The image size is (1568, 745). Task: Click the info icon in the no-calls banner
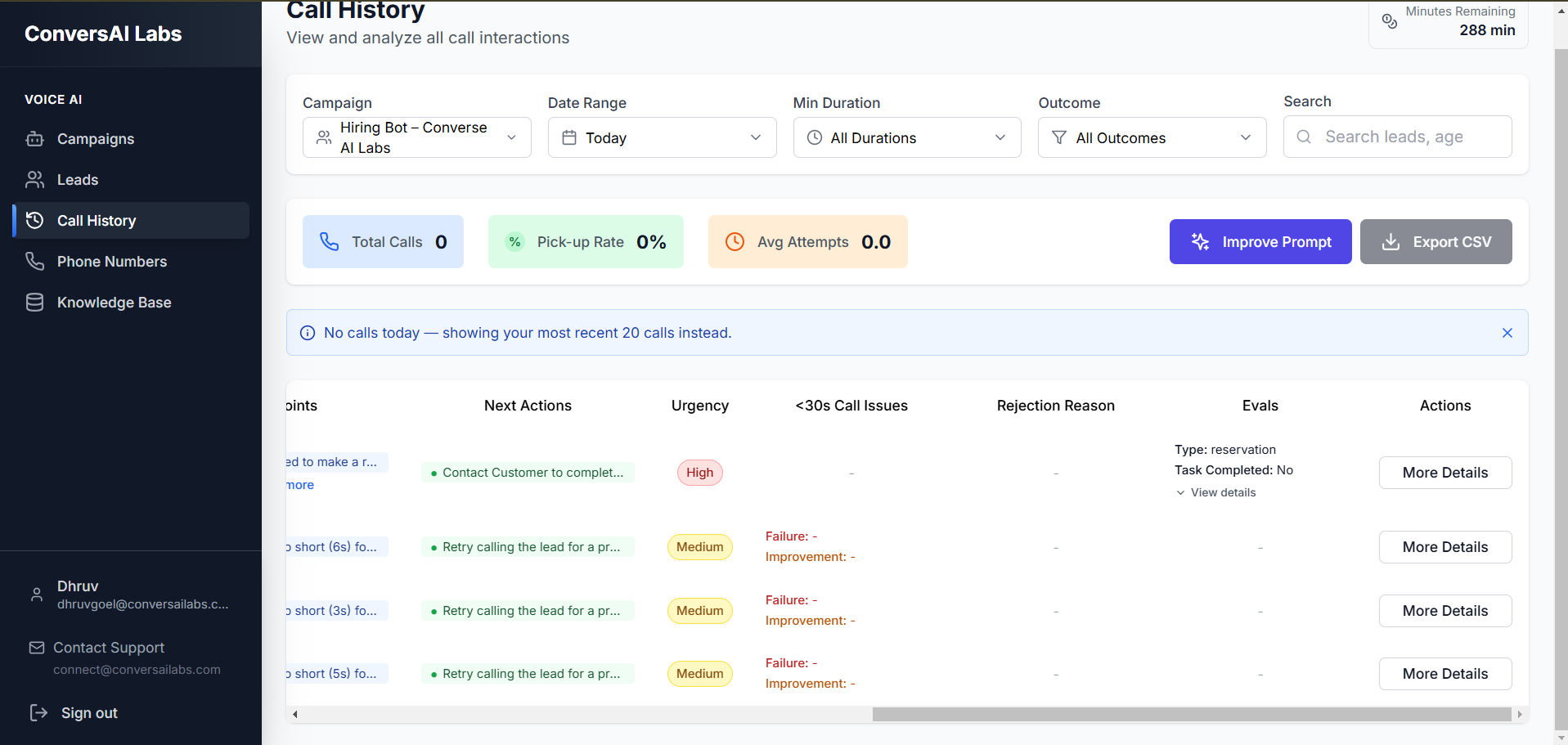point(308,333)
